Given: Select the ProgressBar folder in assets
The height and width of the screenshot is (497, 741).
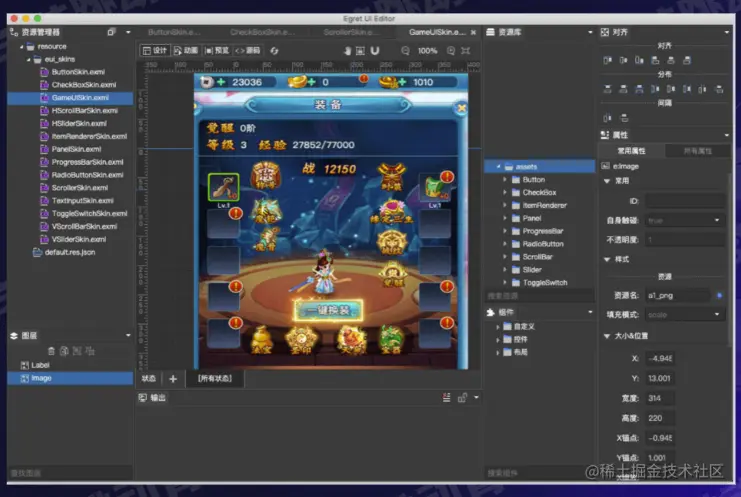Looking at the screenshot, I should [x=543, y=231].
